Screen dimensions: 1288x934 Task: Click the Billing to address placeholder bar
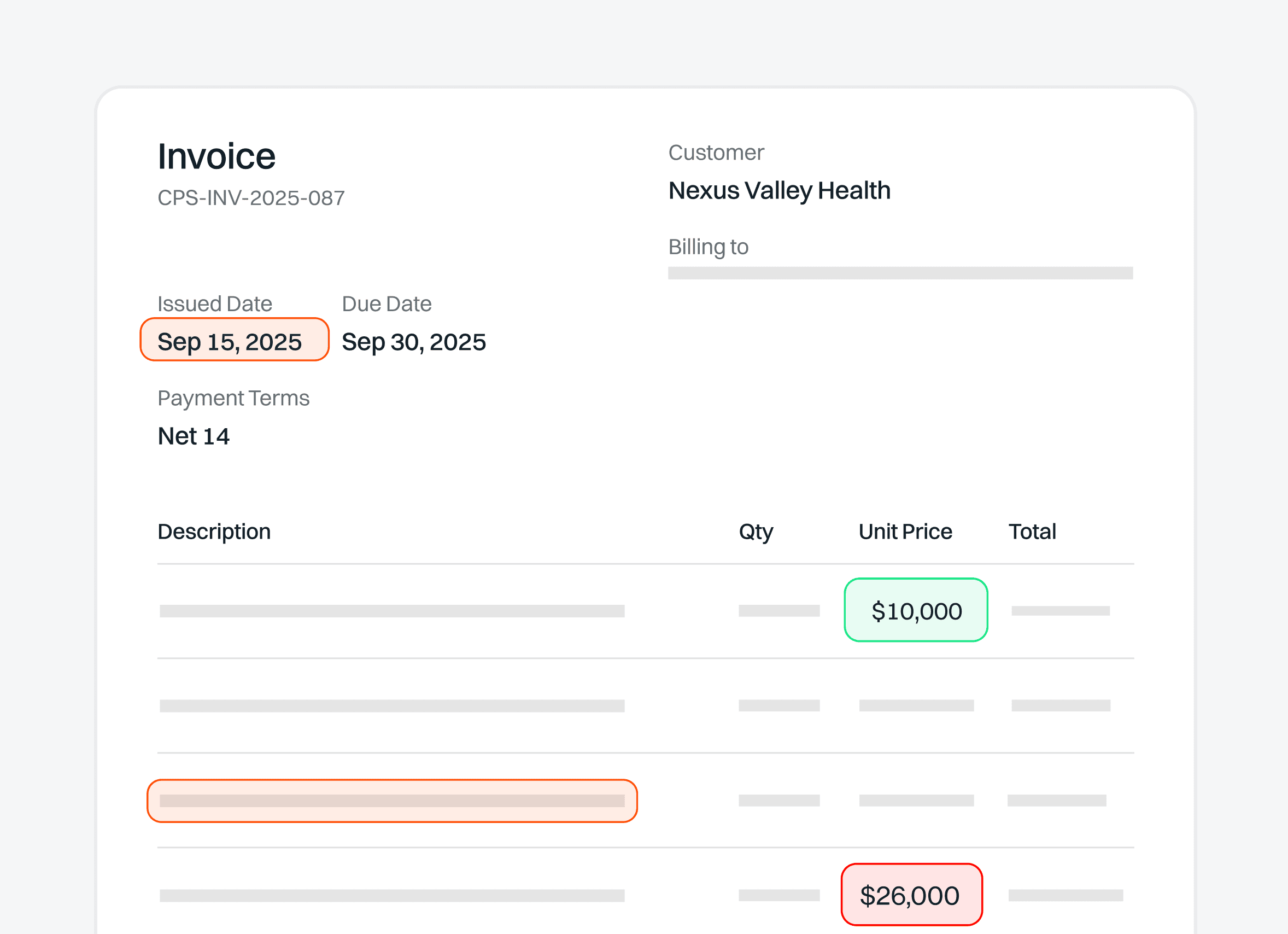pyautogui.click(x=900, y=273)
